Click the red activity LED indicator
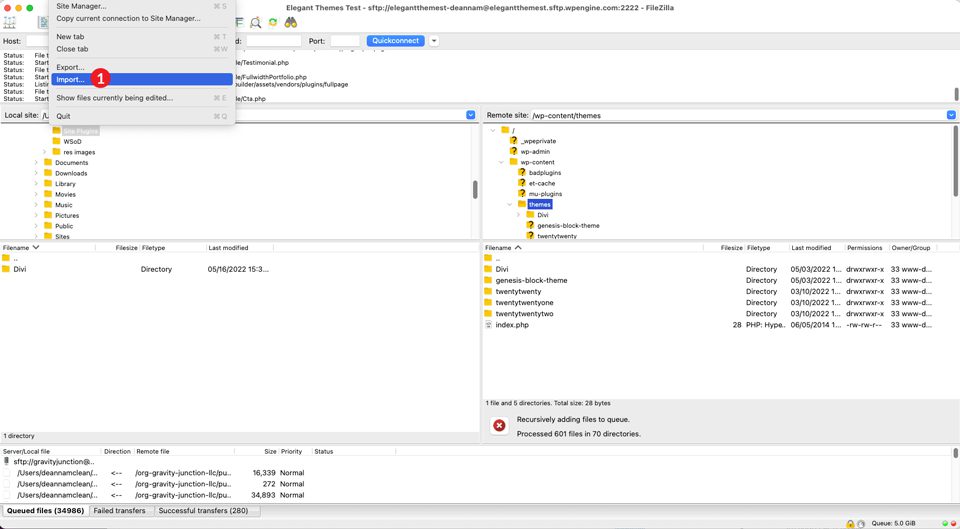The width and height of the screenshot is (960, 529). (x=952, y=523)
